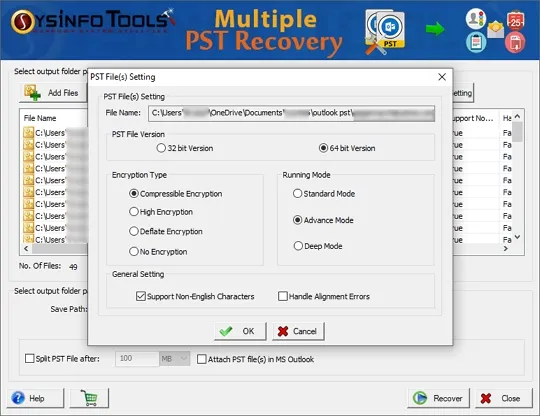This screenshot has height=416, width=540.
Task: Cancel the PST File(s) Setting dialog
Action: point(298,331)
